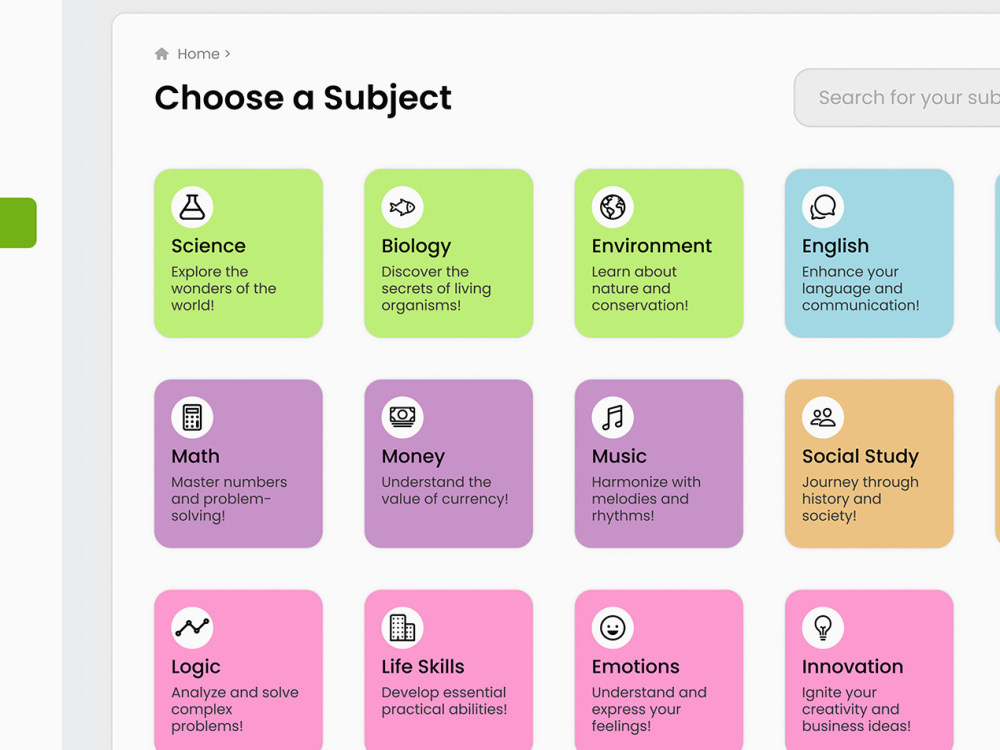Click the Biology fish icon
The image size is (1000, 750).
pos(402,207)
